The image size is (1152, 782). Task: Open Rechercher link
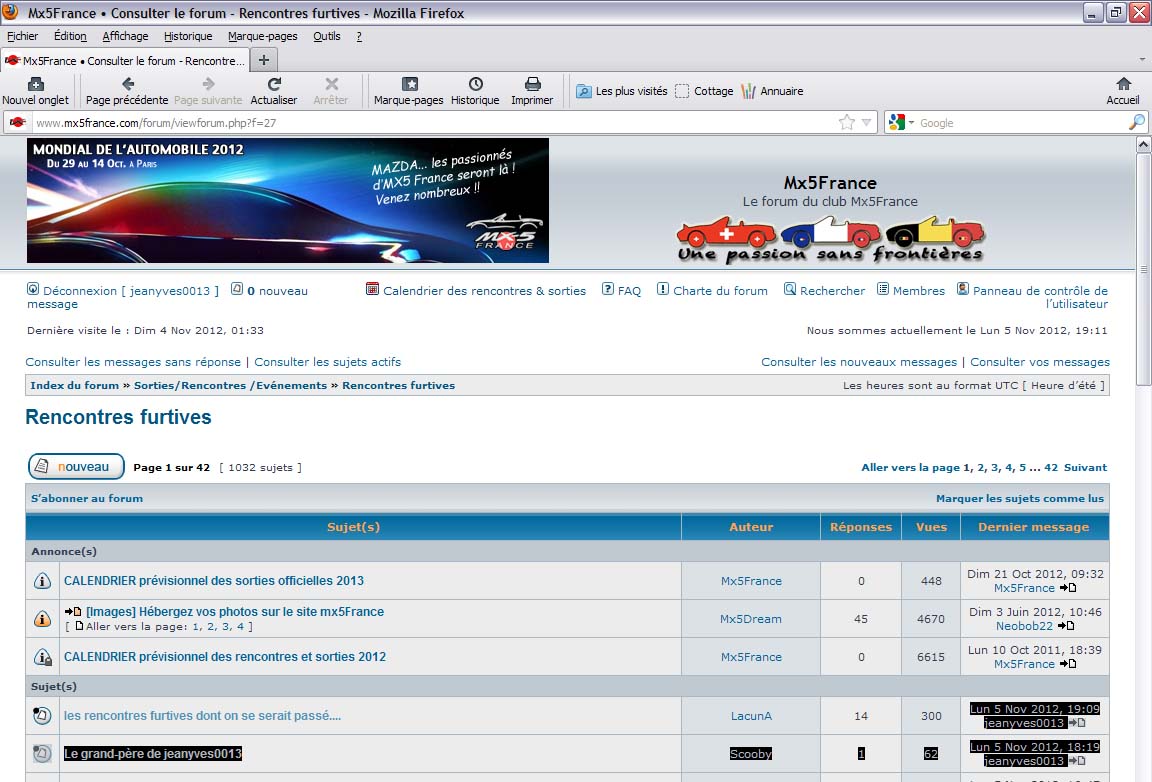click(832, 291)
